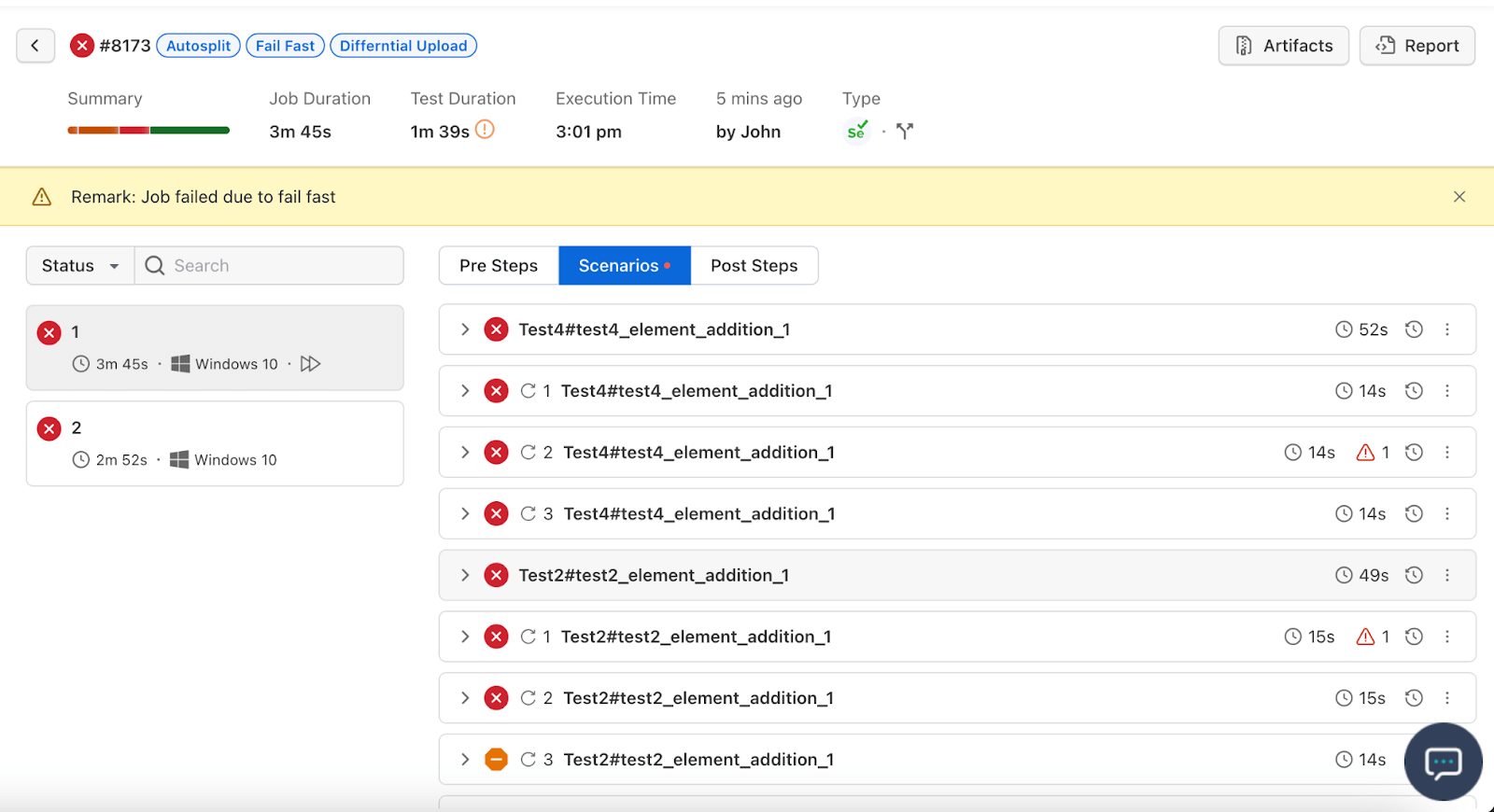
Task: Click the back arrow button
Action: pos(35,46)
